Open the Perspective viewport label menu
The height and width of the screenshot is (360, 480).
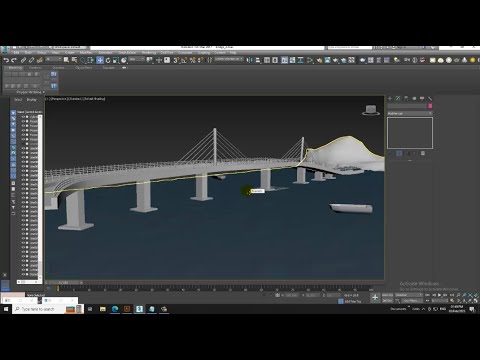coord(59,99)
